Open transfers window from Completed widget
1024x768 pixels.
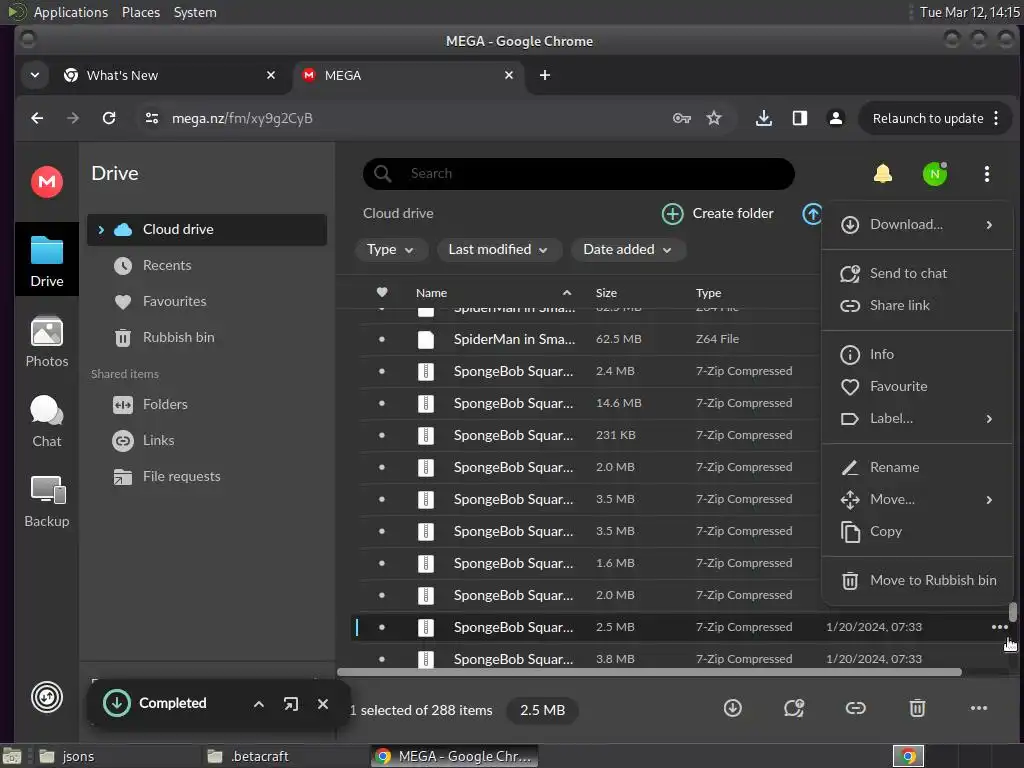click(291, 704)
